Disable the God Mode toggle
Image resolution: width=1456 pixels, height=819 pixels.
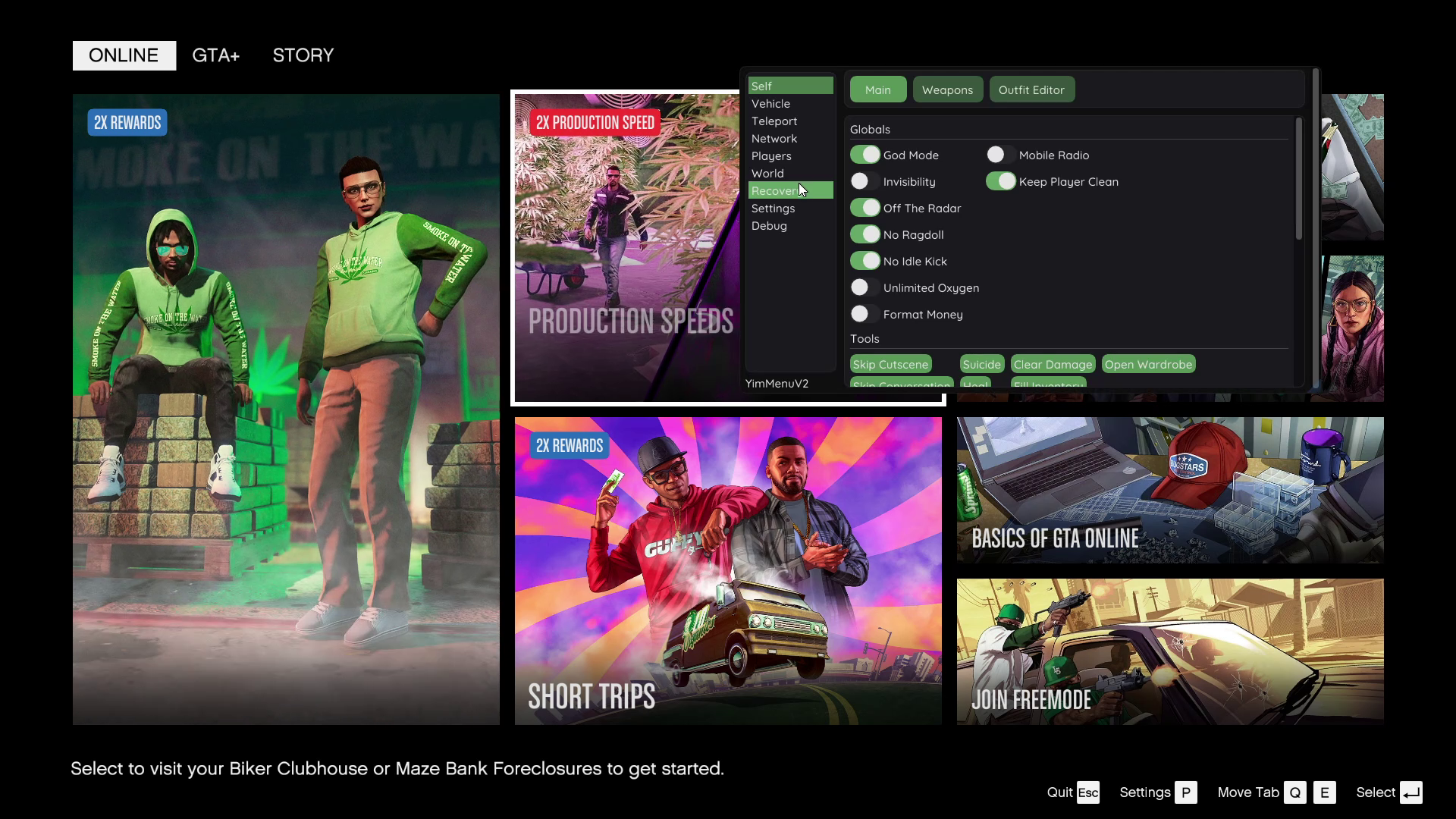(864, 155)
